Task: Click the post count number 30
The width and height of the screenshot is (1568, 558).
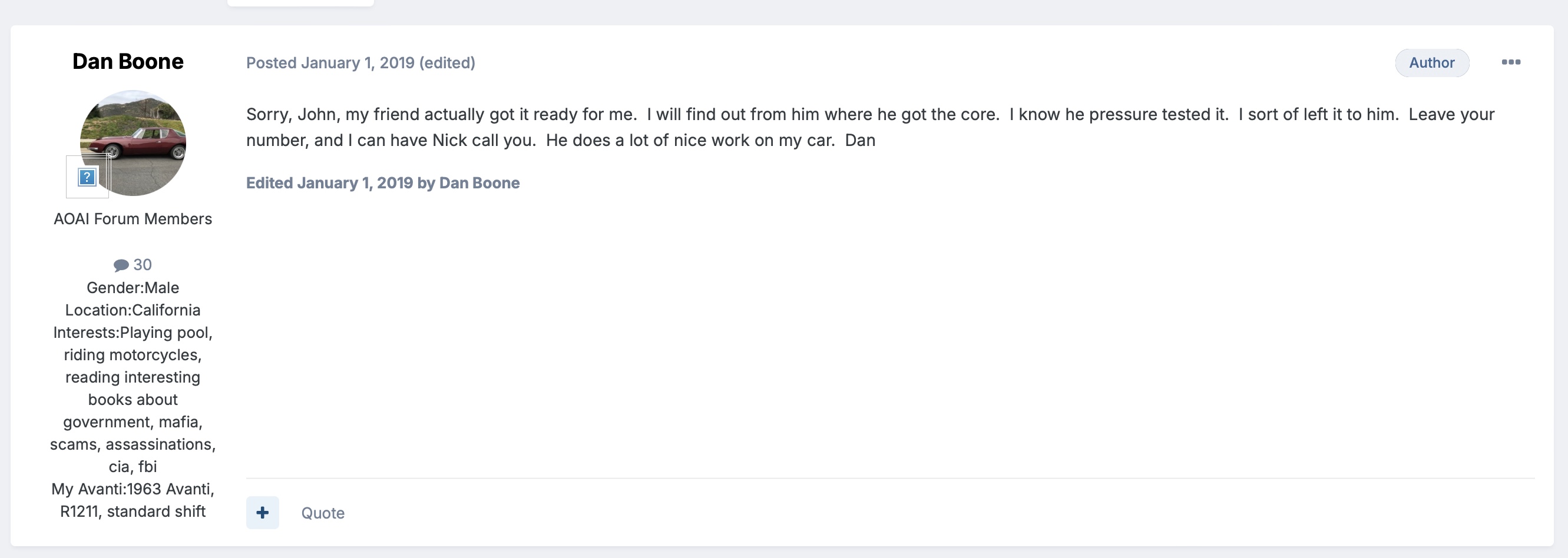Action: [143, 265]
